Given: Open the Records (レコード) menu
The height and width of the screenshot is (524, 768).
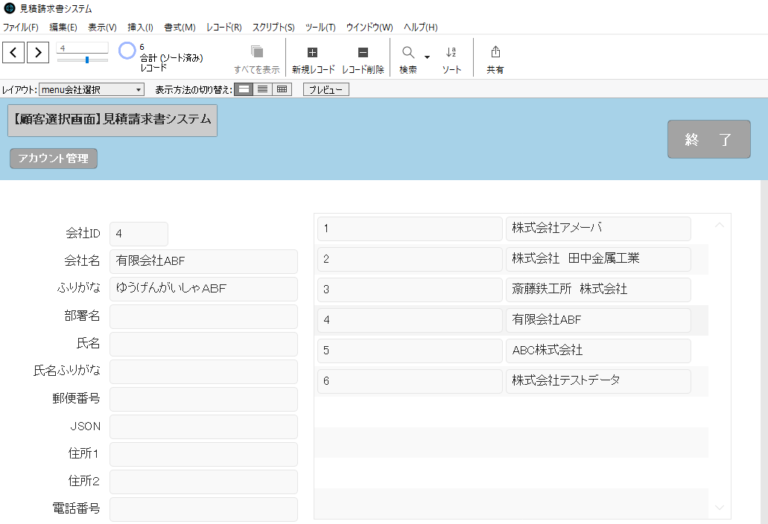Looking at the screenshot, I should point(224,27).
